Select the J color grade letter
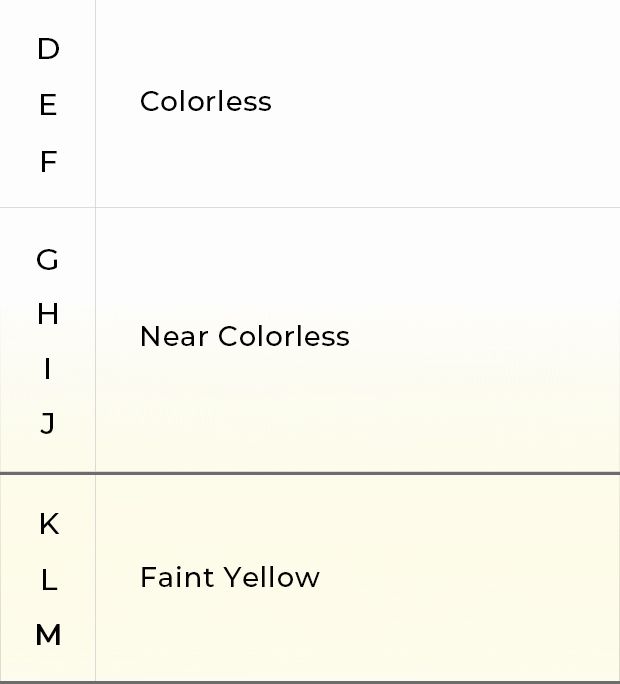The height and width of the screenshot is (684, 620). [x=48, y=423]
